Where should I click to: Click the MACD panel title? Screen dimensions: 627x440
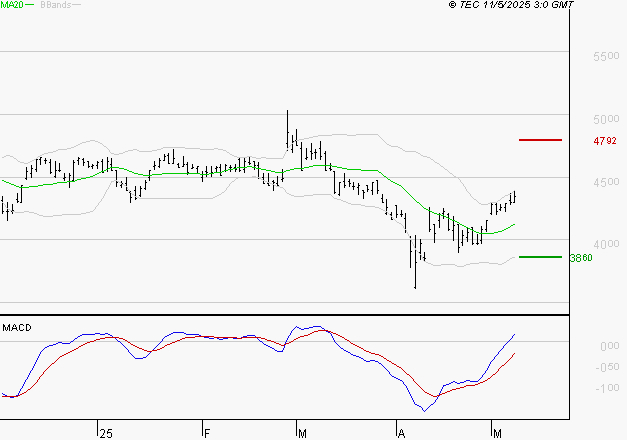17,327
